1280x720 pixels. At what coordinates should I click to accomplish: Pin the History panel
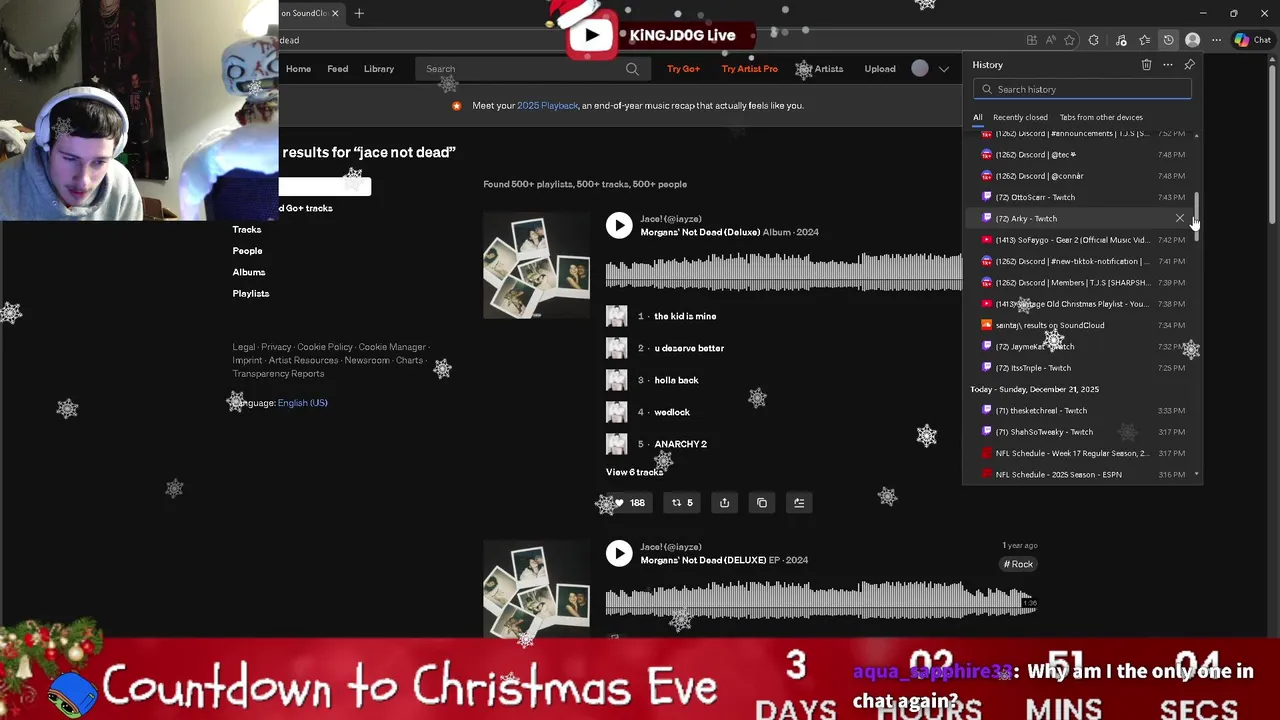(1190, 65)
